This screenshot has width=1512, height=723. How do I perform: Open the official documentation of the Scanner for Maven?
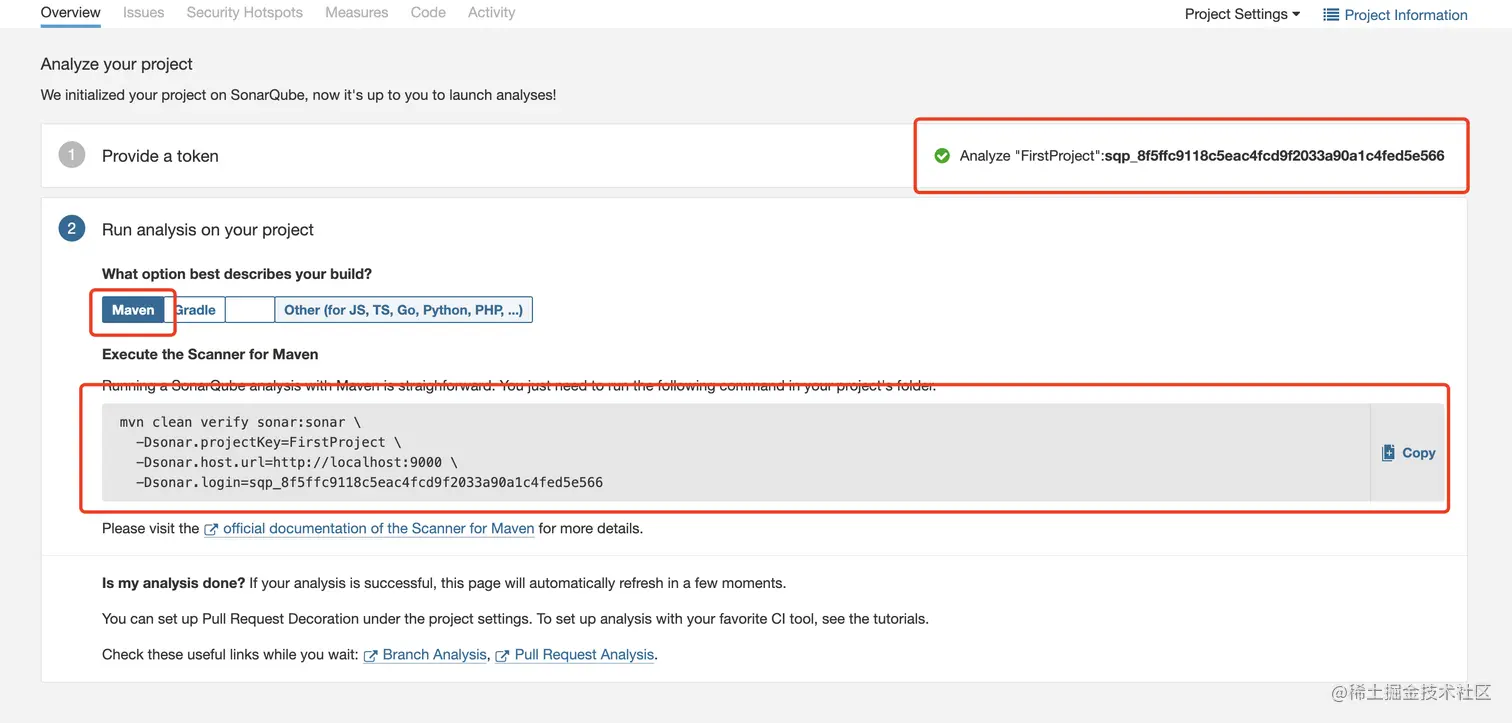click(378, 528)
